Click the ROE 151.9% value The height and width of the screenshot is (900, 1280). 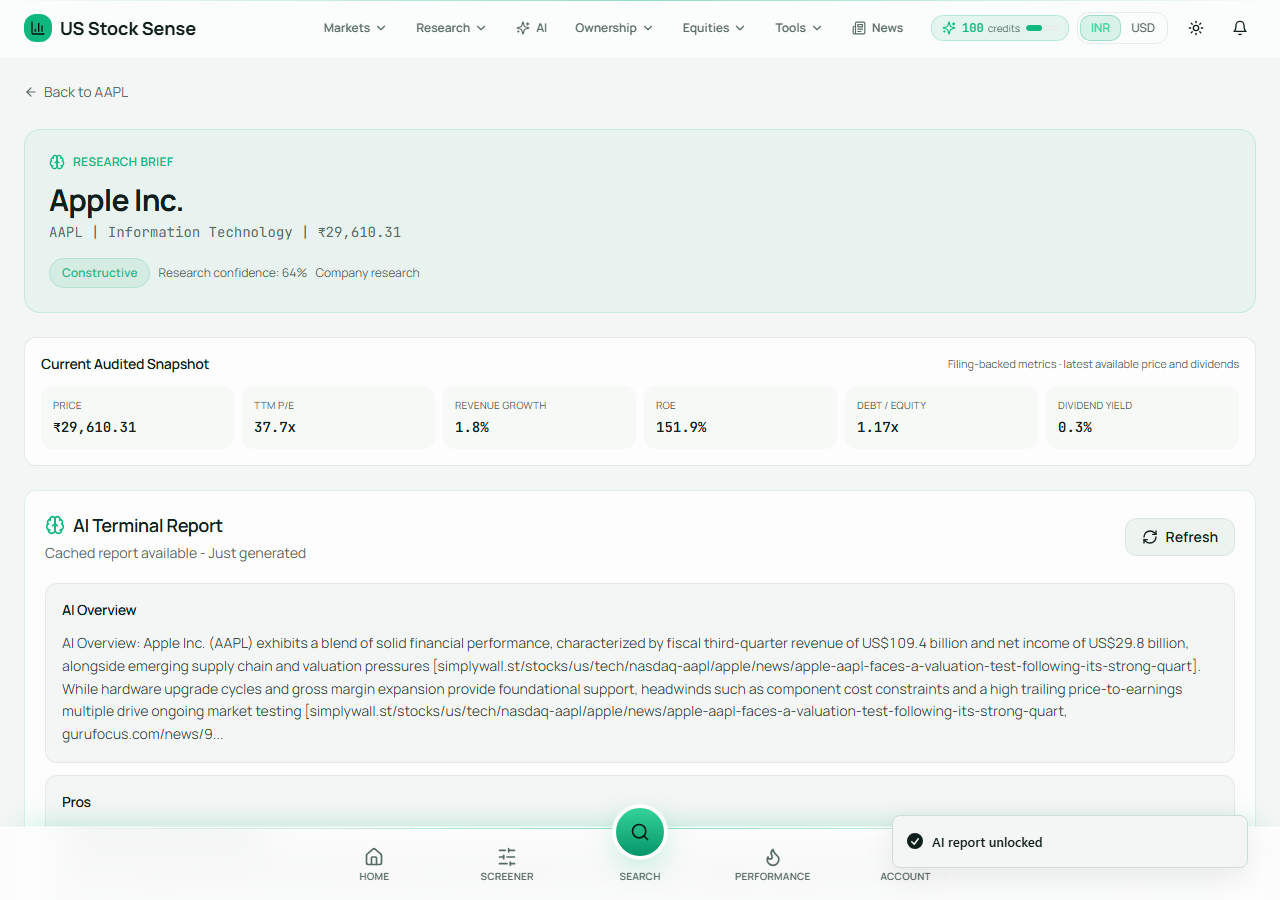[681, 427]
